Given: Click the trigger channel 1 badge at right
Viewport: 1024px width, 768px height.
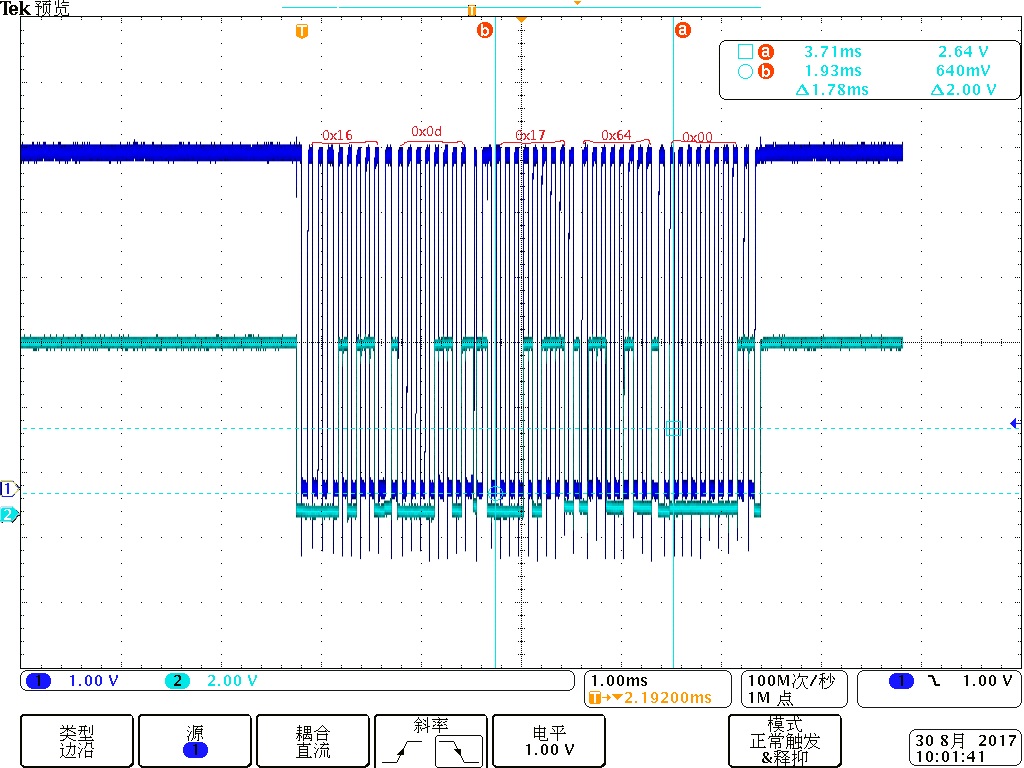Looking at the screenshot, I should tap(902, 681).
